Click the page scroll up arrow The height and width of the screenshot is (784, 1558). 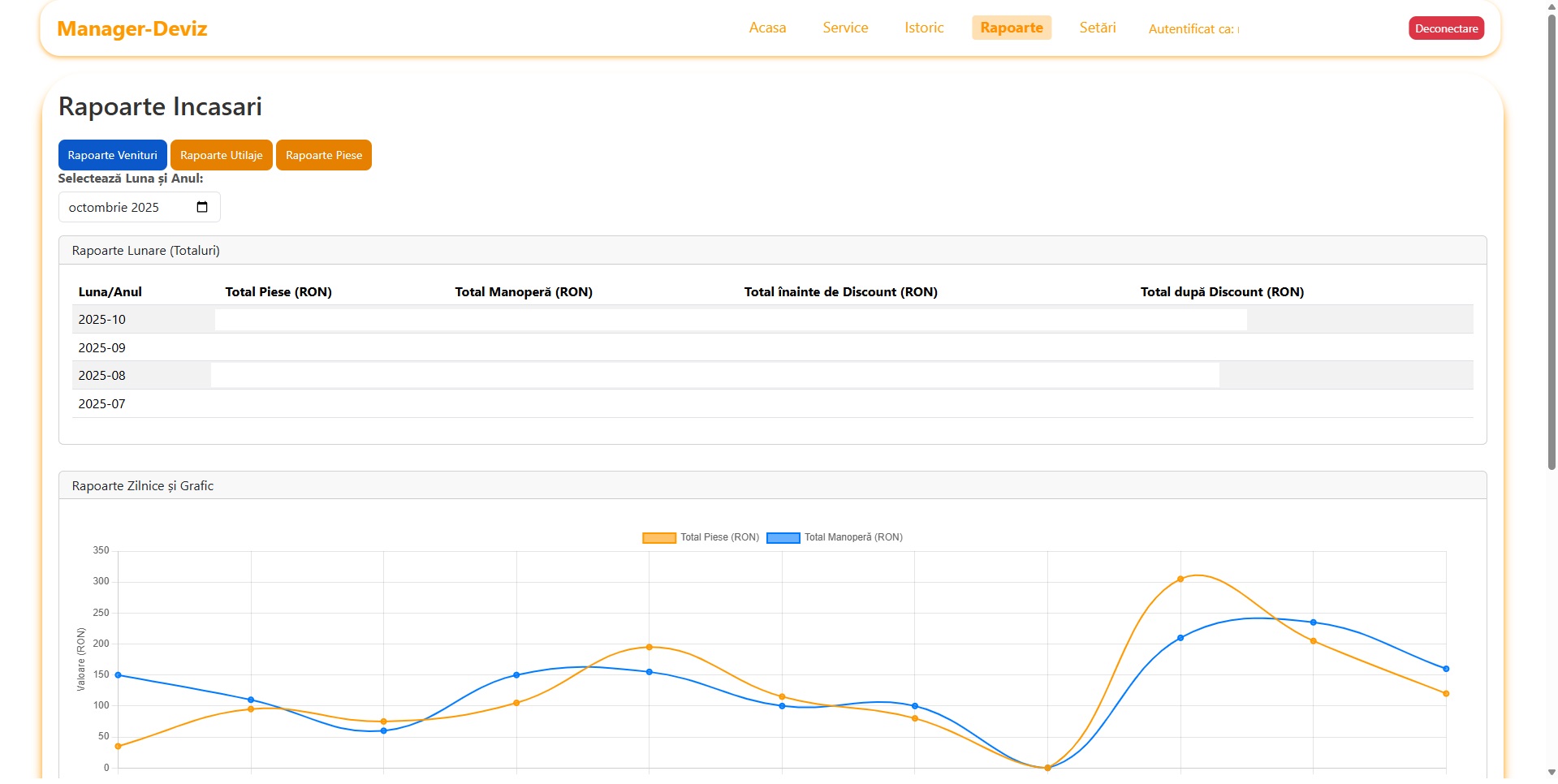(1551, 6)
